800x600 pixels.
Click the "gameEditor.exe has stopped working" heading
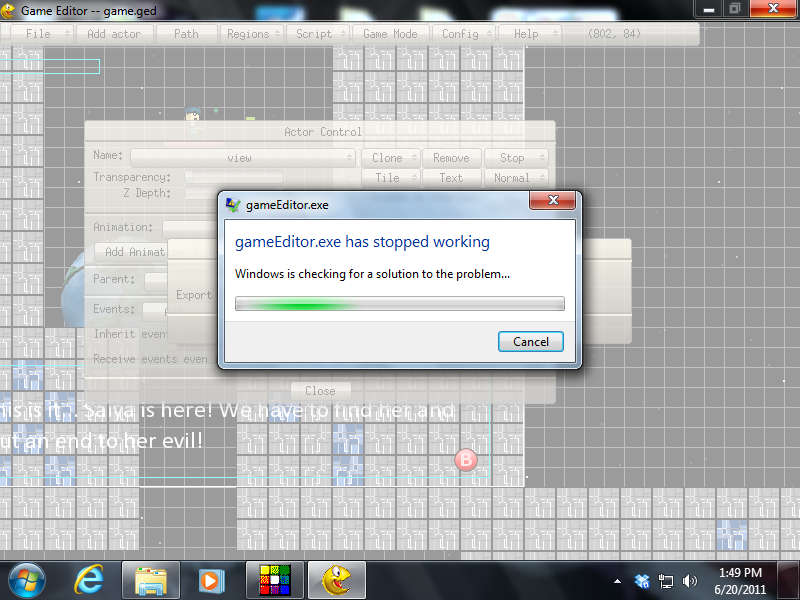click(362, 241)
